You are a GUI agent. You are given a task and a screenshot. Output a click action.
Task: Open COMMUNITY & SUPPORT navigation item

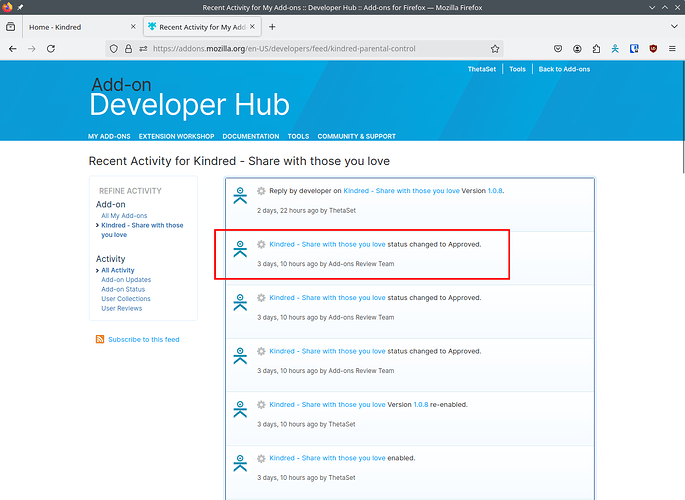point(356,136)
